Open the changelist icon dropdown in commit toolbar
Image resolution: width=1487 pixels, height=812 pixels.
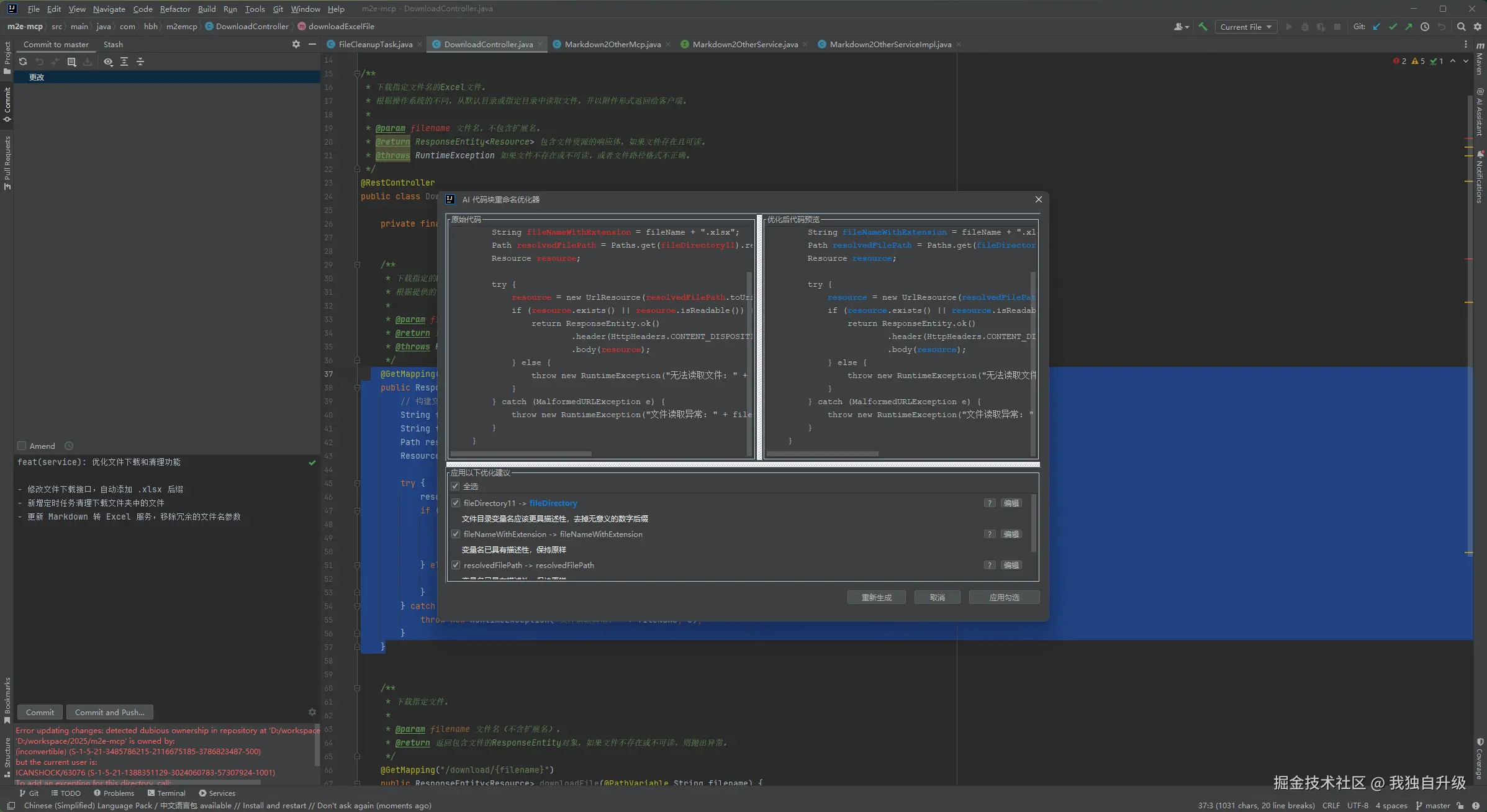point(71,61)
